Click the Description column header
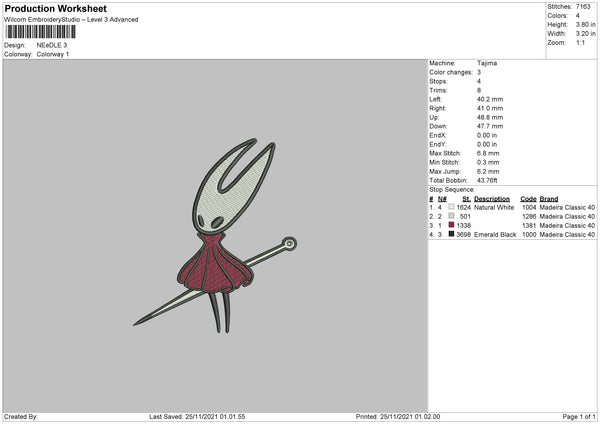This screenshot has width=600, height=424. [494, 199]
